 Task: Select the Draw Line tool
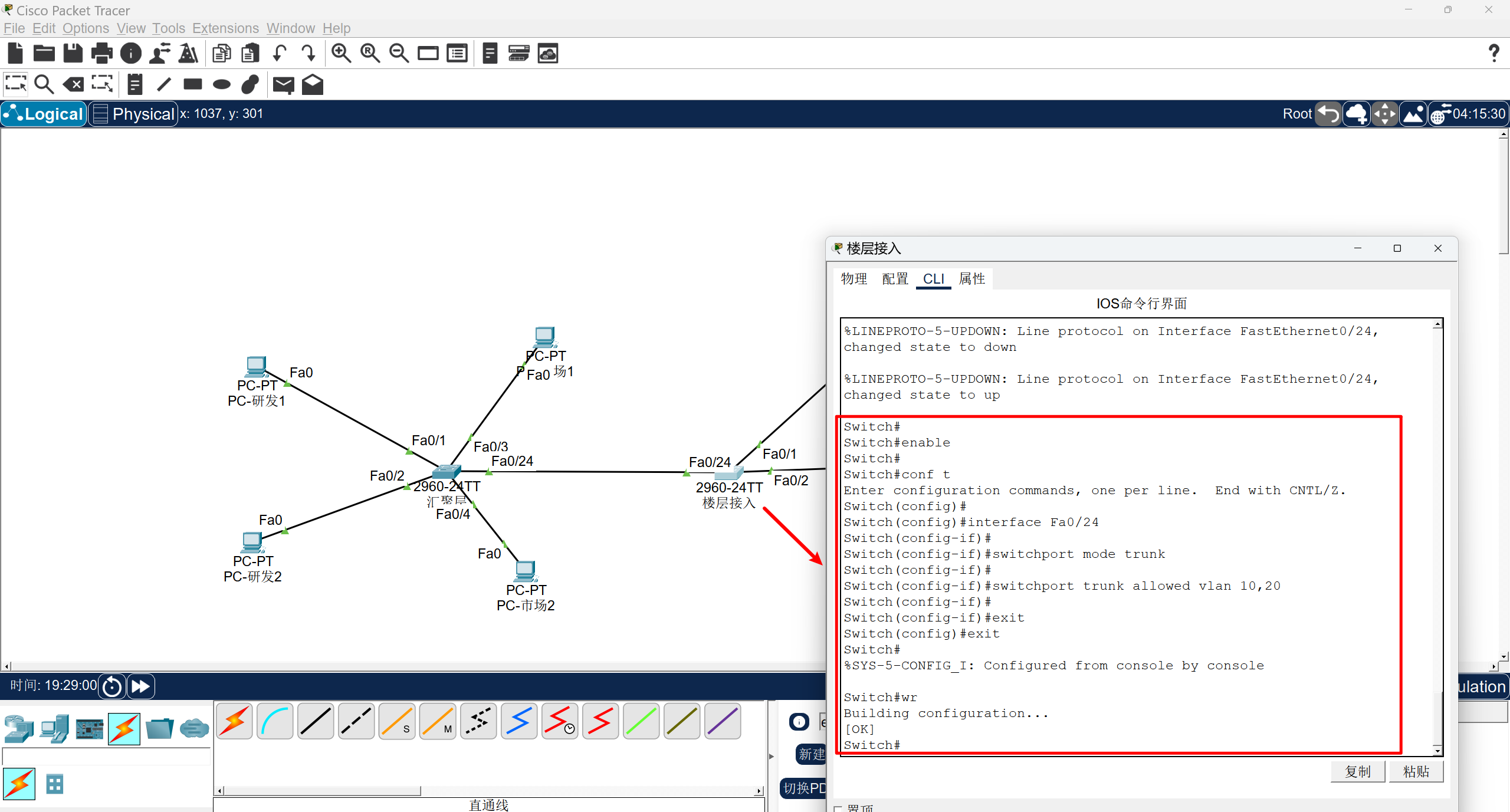[x=164, y=84]
